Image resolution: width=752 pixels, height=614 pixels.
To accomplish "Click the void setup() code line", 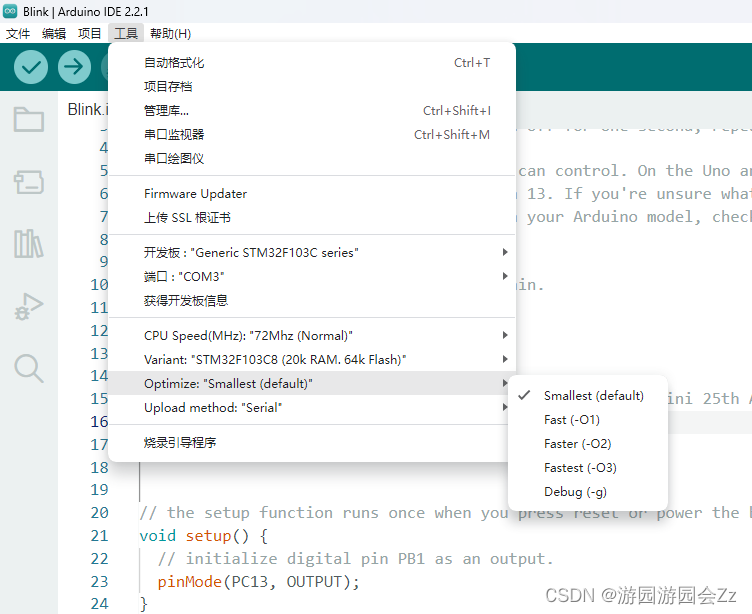I will [x=203, y=536].
